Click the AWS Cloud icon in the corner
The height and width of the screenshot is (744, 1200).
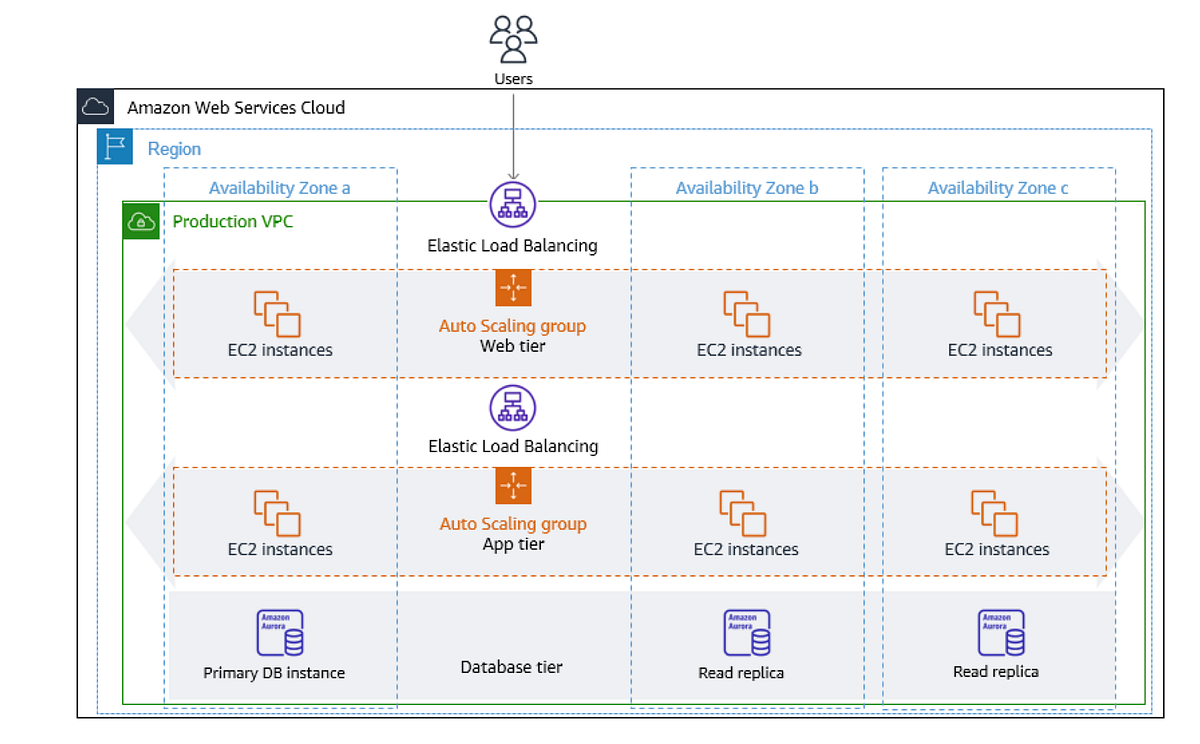click(95, 107)
